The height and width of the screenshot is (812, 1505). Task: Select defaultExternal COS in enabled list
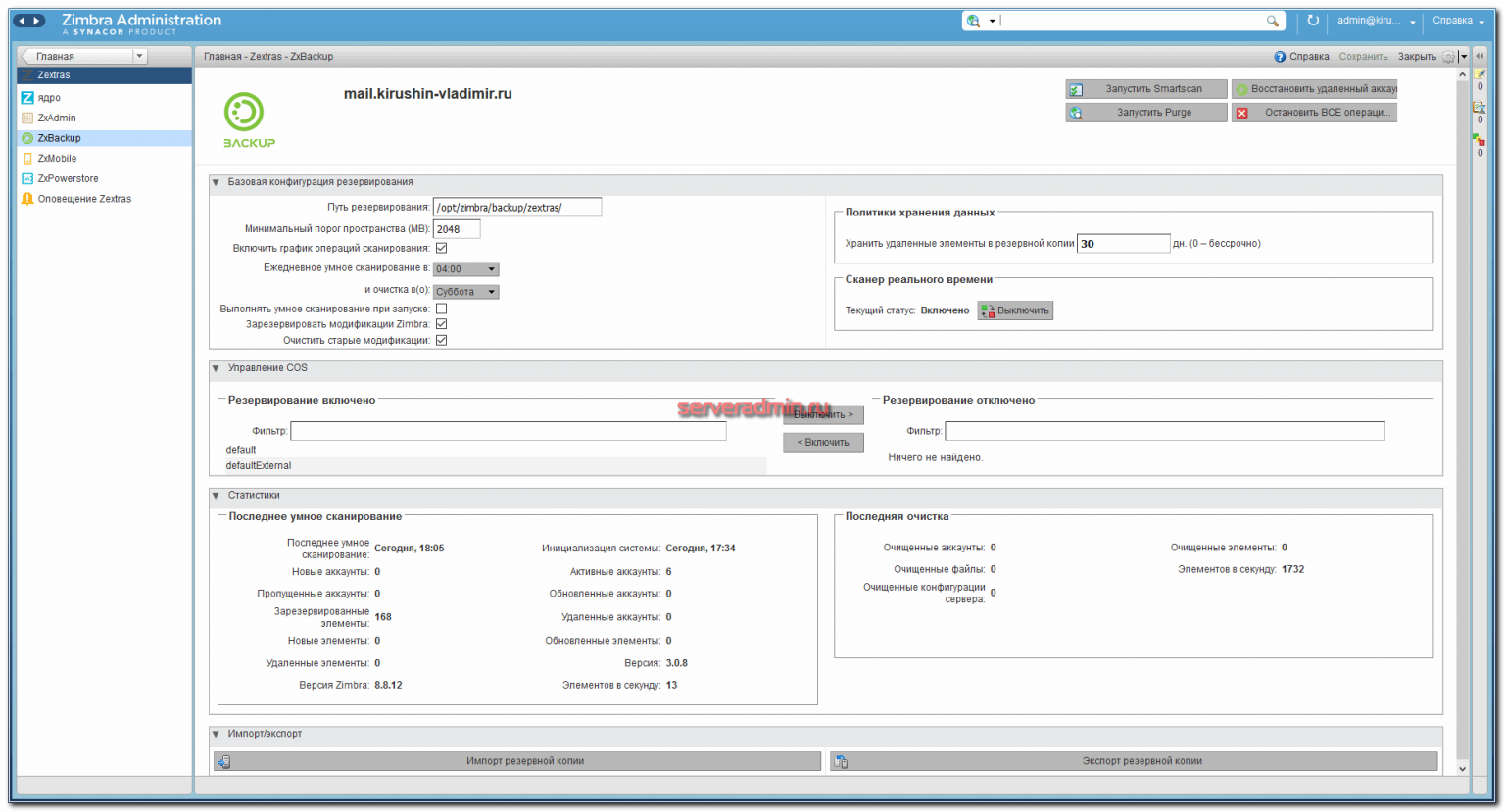(x=495, y=466)
